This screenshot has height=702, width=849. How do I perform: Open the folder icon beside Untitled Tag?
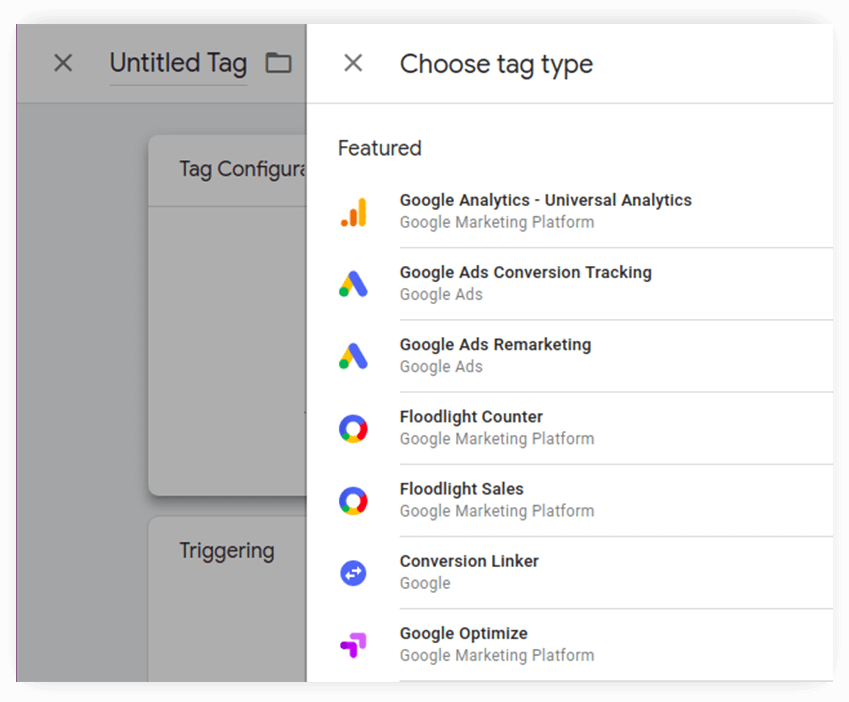[x=278, y=62]
